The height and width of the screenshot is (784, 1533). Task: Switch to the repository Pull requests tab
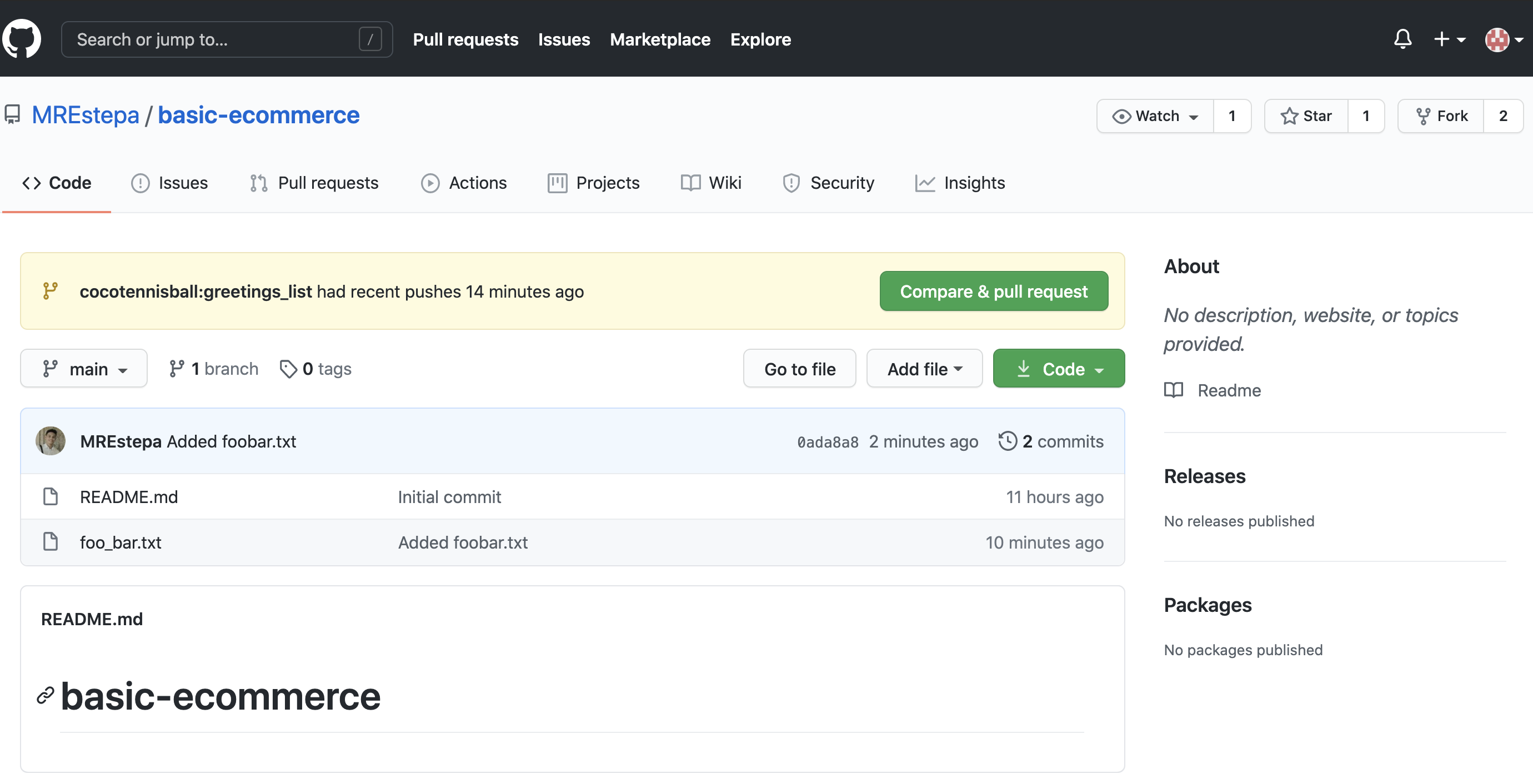coord(314,183)
